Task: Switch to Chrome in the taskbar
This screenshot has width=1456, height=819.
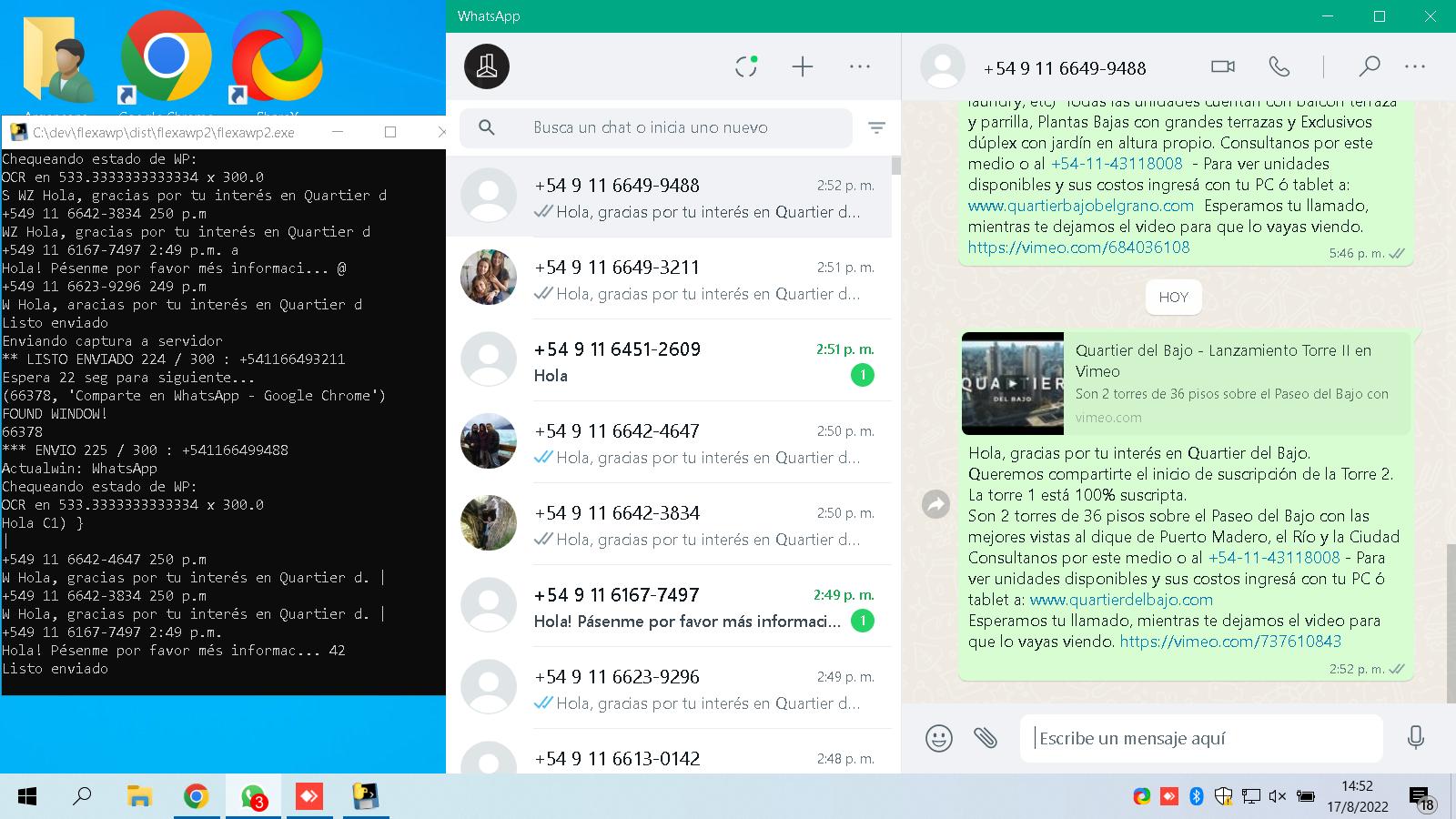Action: tap(196, 797)
